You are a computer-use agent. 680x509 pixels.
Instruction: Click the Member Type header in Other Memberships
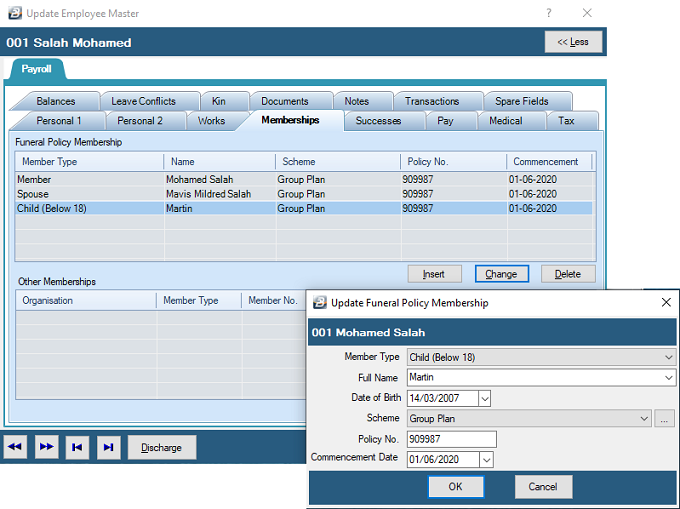(199, 300)
